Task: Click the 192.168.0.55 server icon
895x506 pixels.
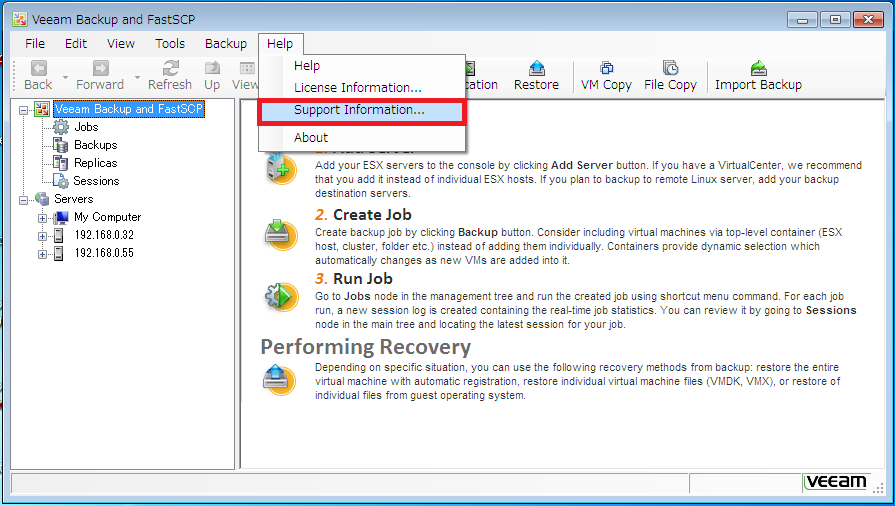Action: click(59, 253)
